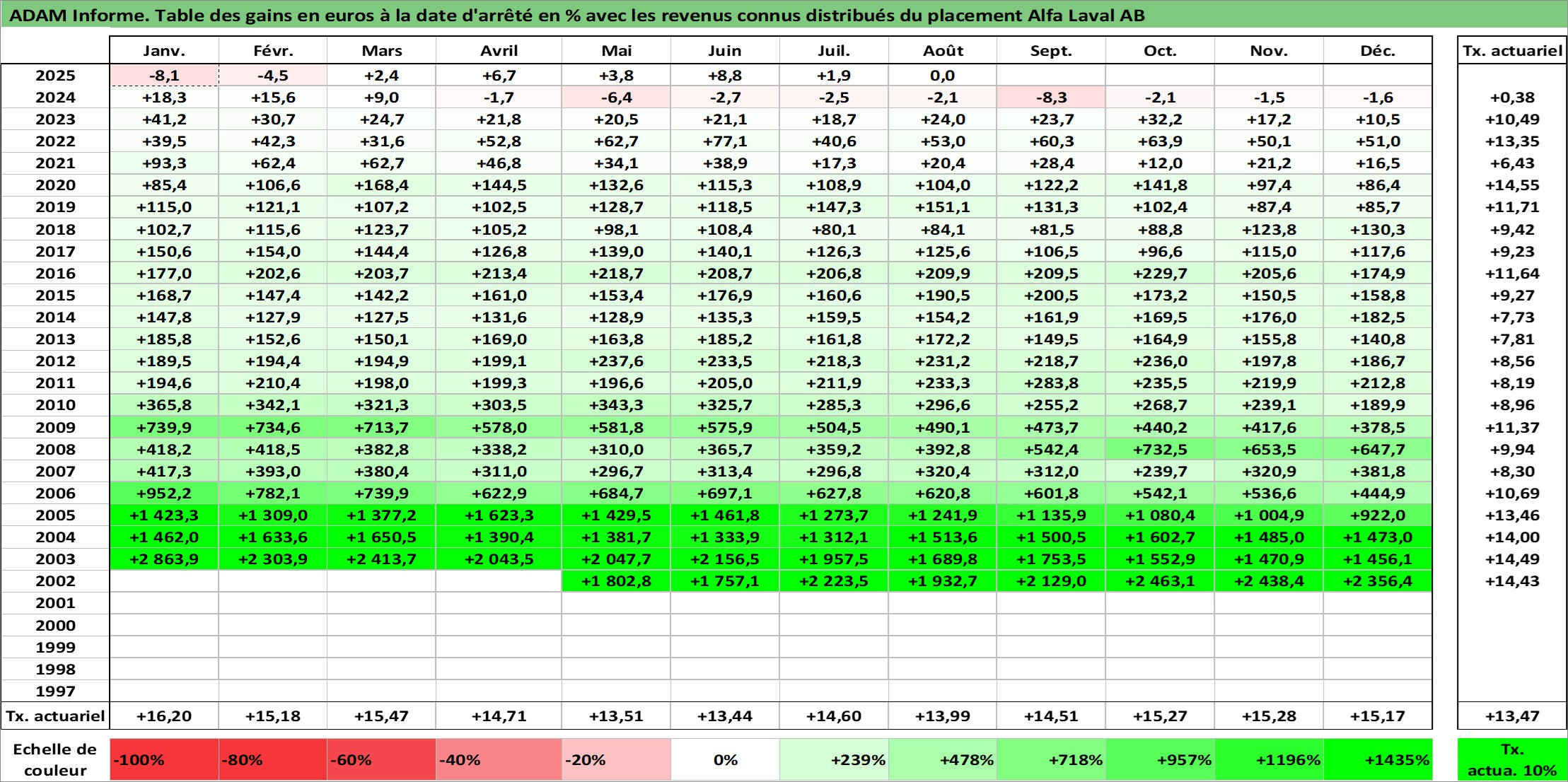1568x782 pixels.
Task: Select the 'Août' column header
Action: click(943, 50)
